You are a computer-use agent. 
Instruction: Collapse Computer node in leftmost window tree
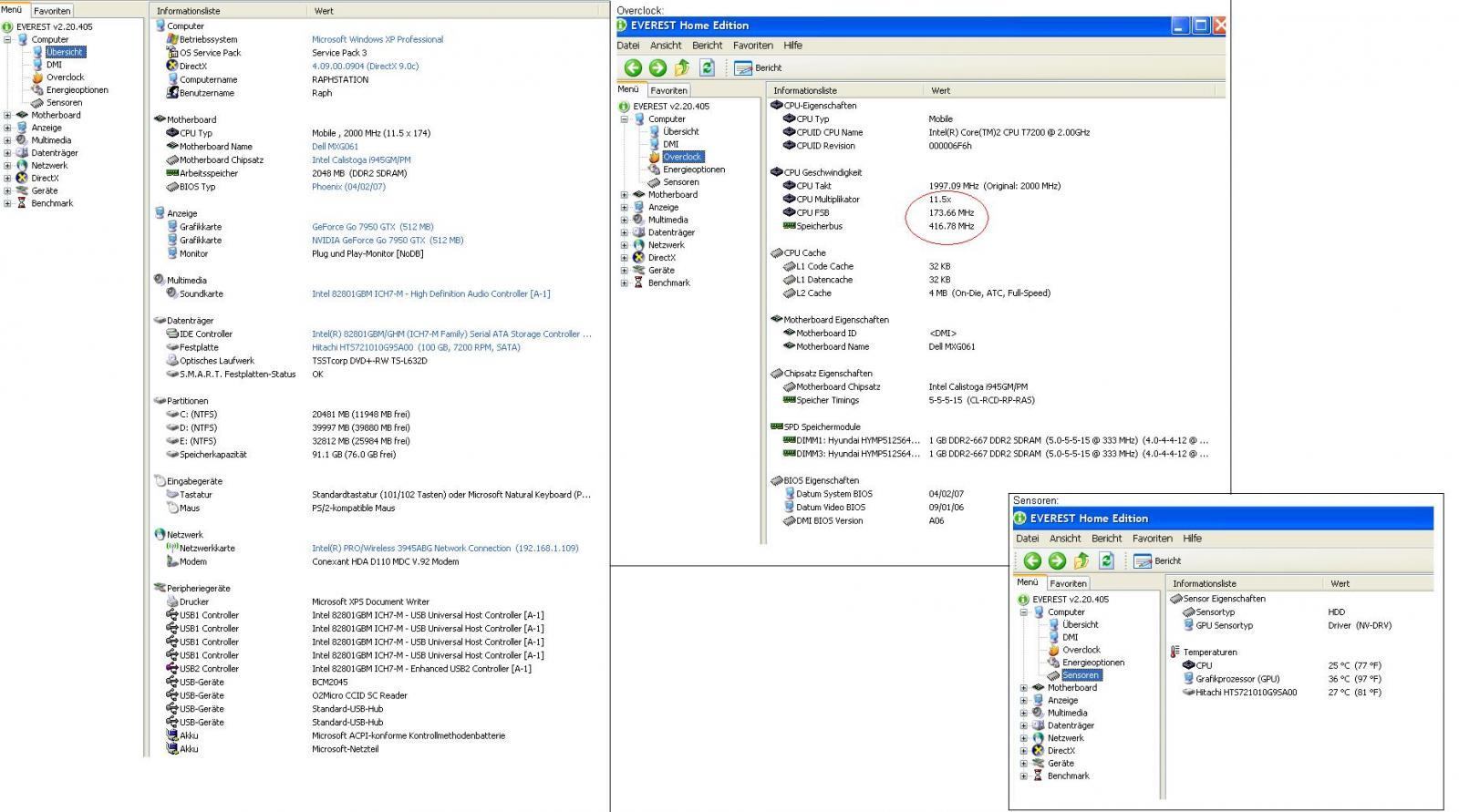point(7,40)
